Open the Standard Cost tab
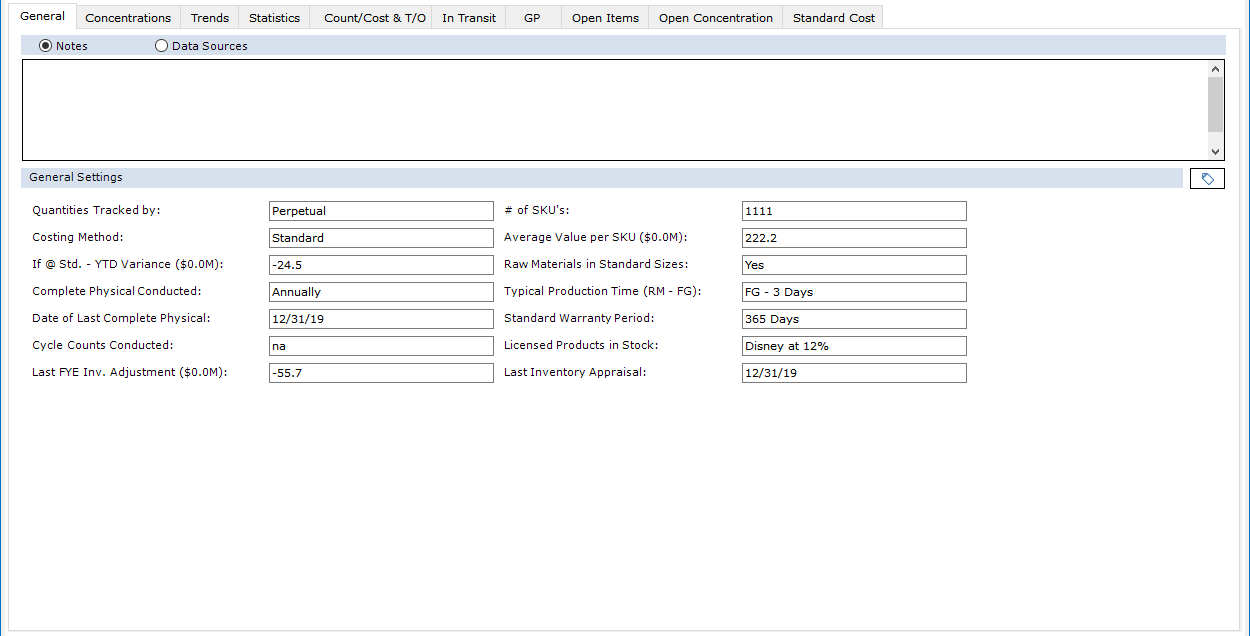The width and height of the screenshot is (1250, 636). point(832,17)
